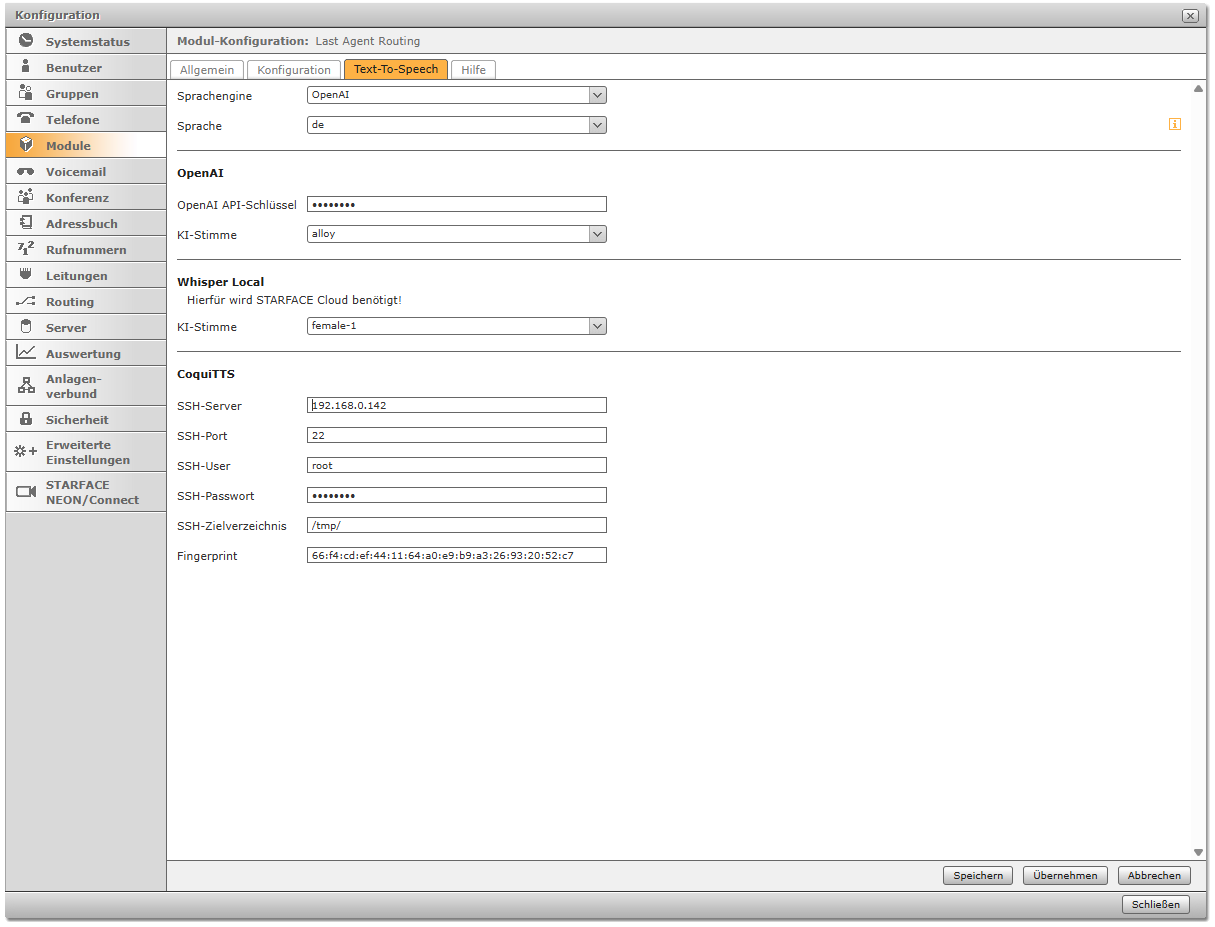The height and width of the screenshot is (927, 1215).
Task: Open STARFACE NEON/Connect camera icon
Action: [x=26, y=492]
